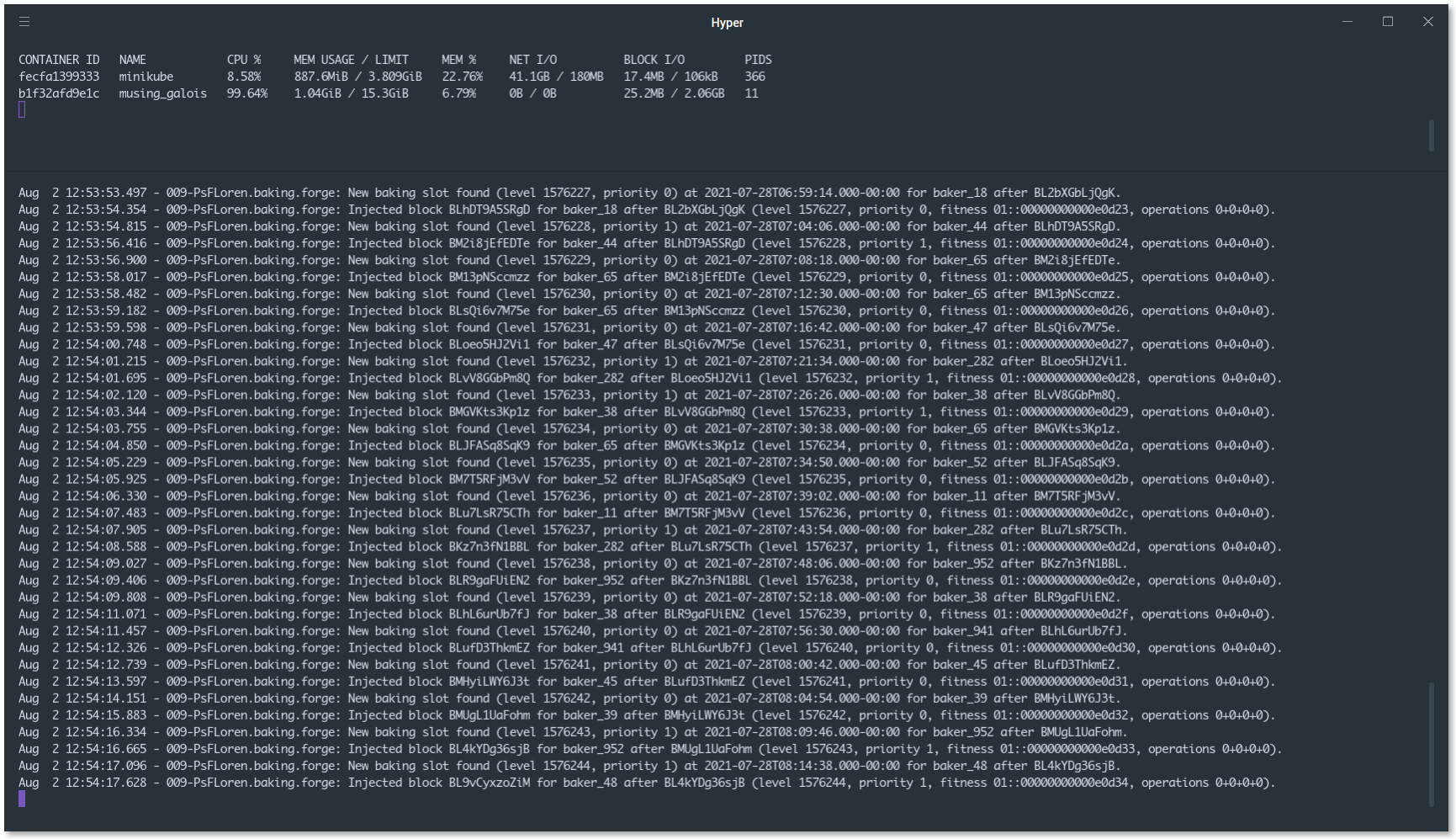Click injected block BLvV8GGbPm8Q

tap(490, 378)
